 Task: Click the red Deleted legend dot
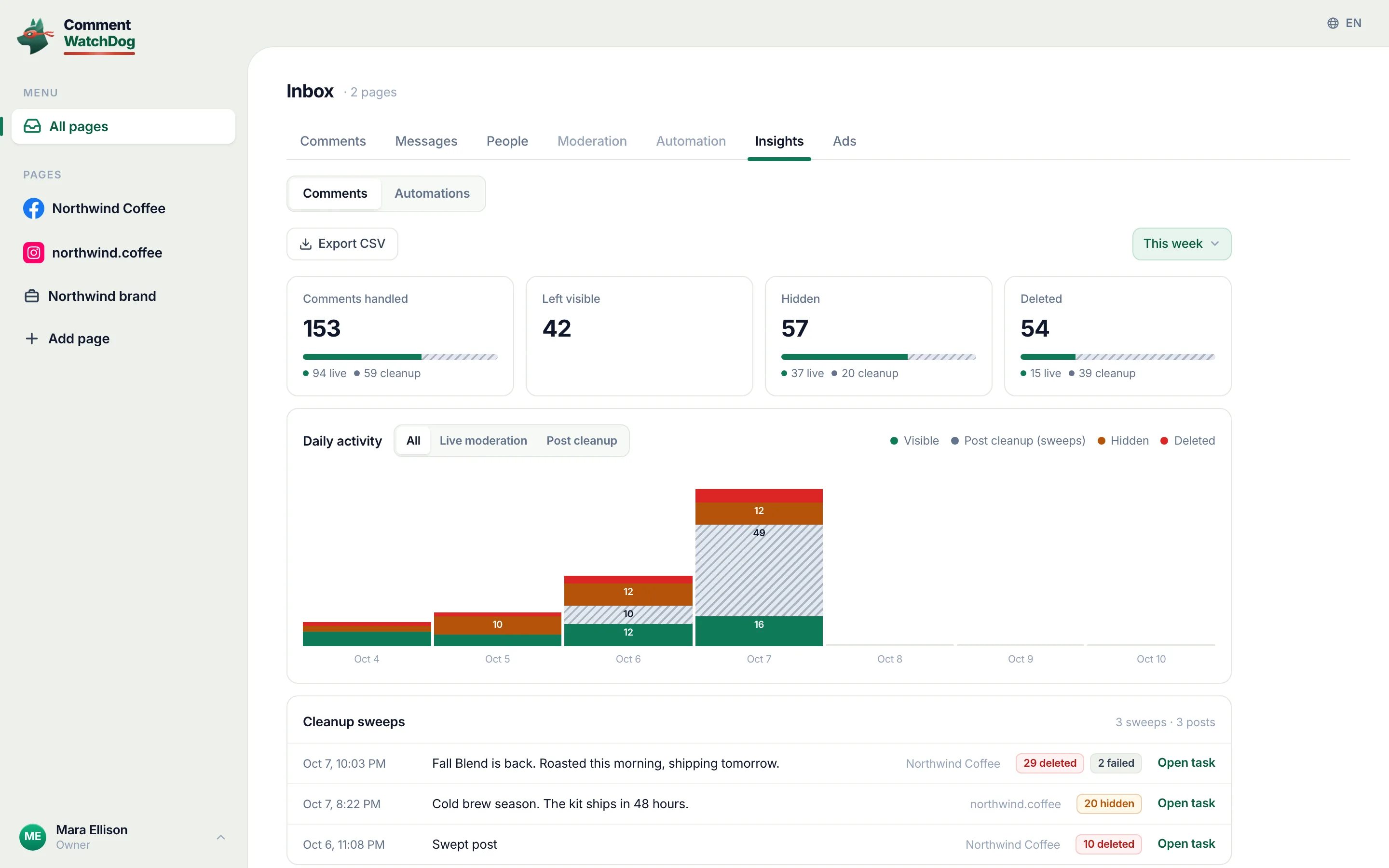[x=1164, y=441]
